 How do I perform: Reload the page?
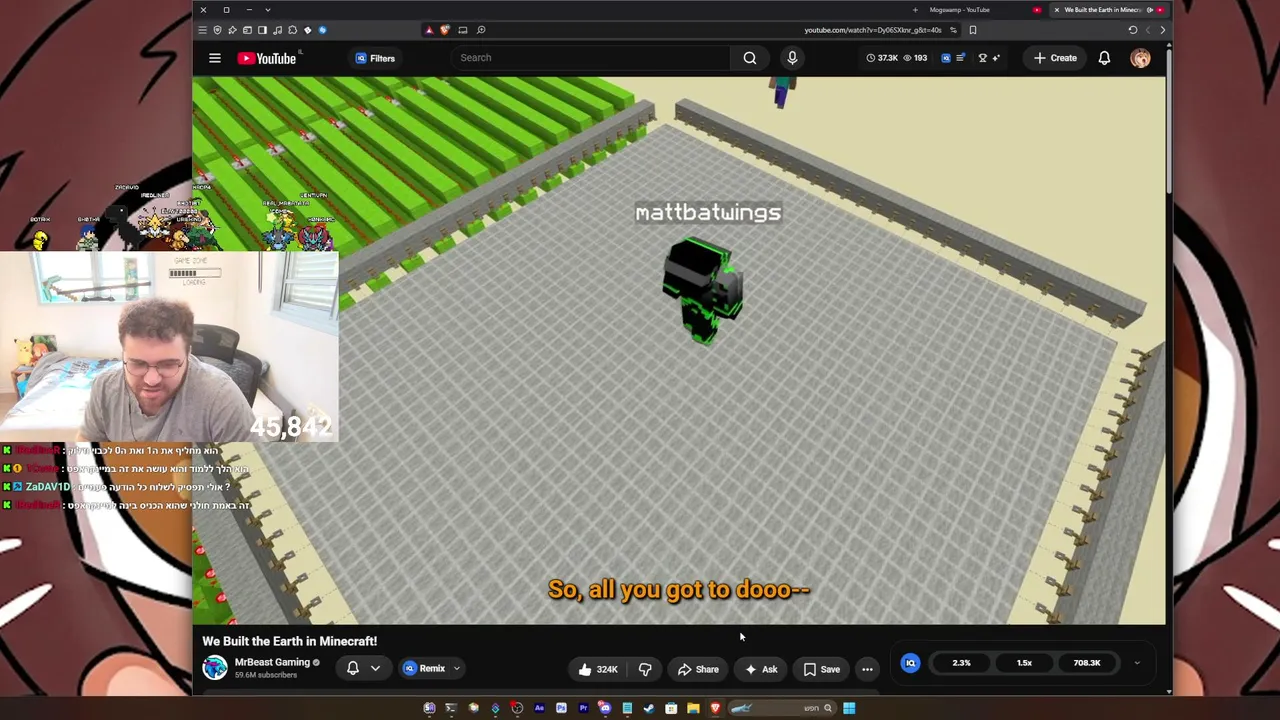1133,30
